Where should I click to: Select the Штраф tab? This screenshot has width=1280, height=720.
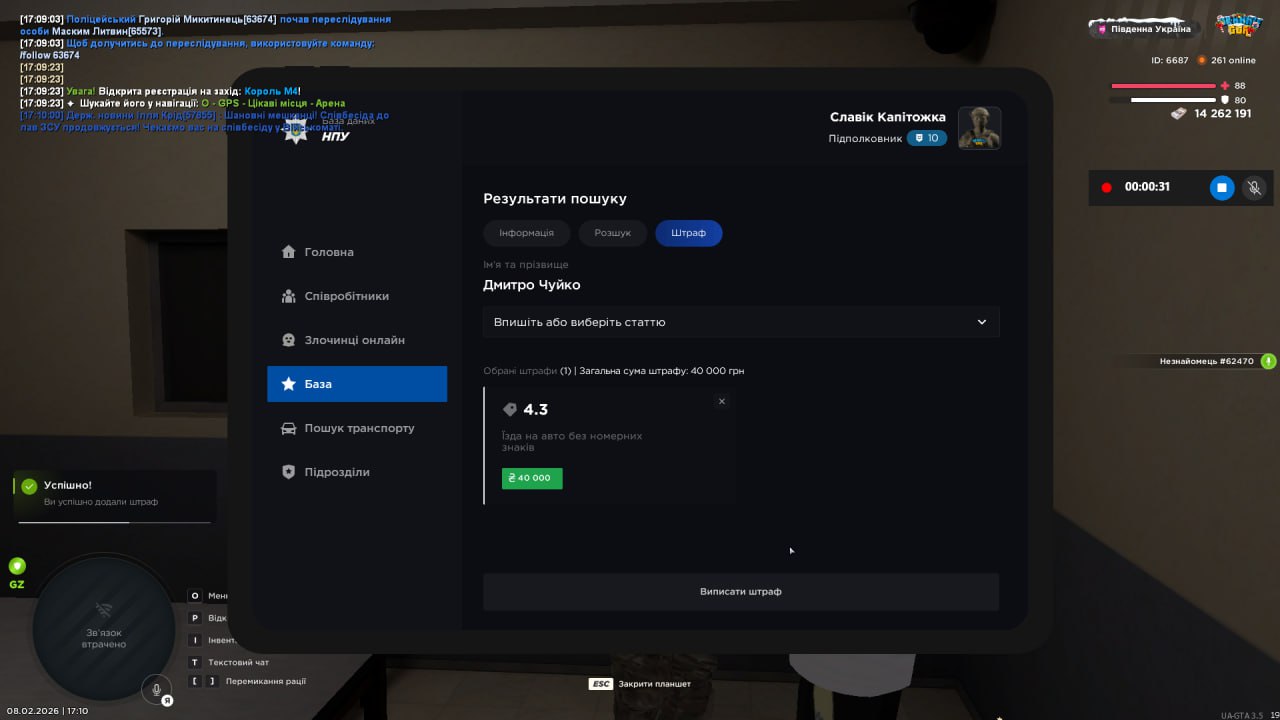click(689, 233)
